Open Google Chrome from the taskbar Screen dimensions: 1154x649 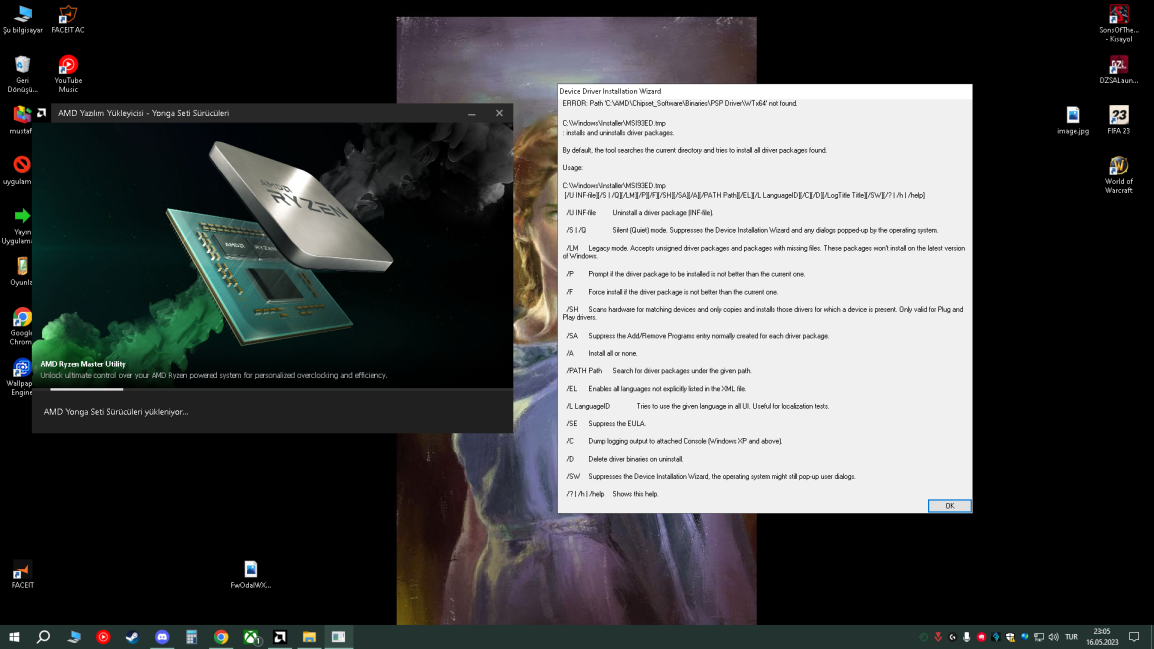[221, 637]
